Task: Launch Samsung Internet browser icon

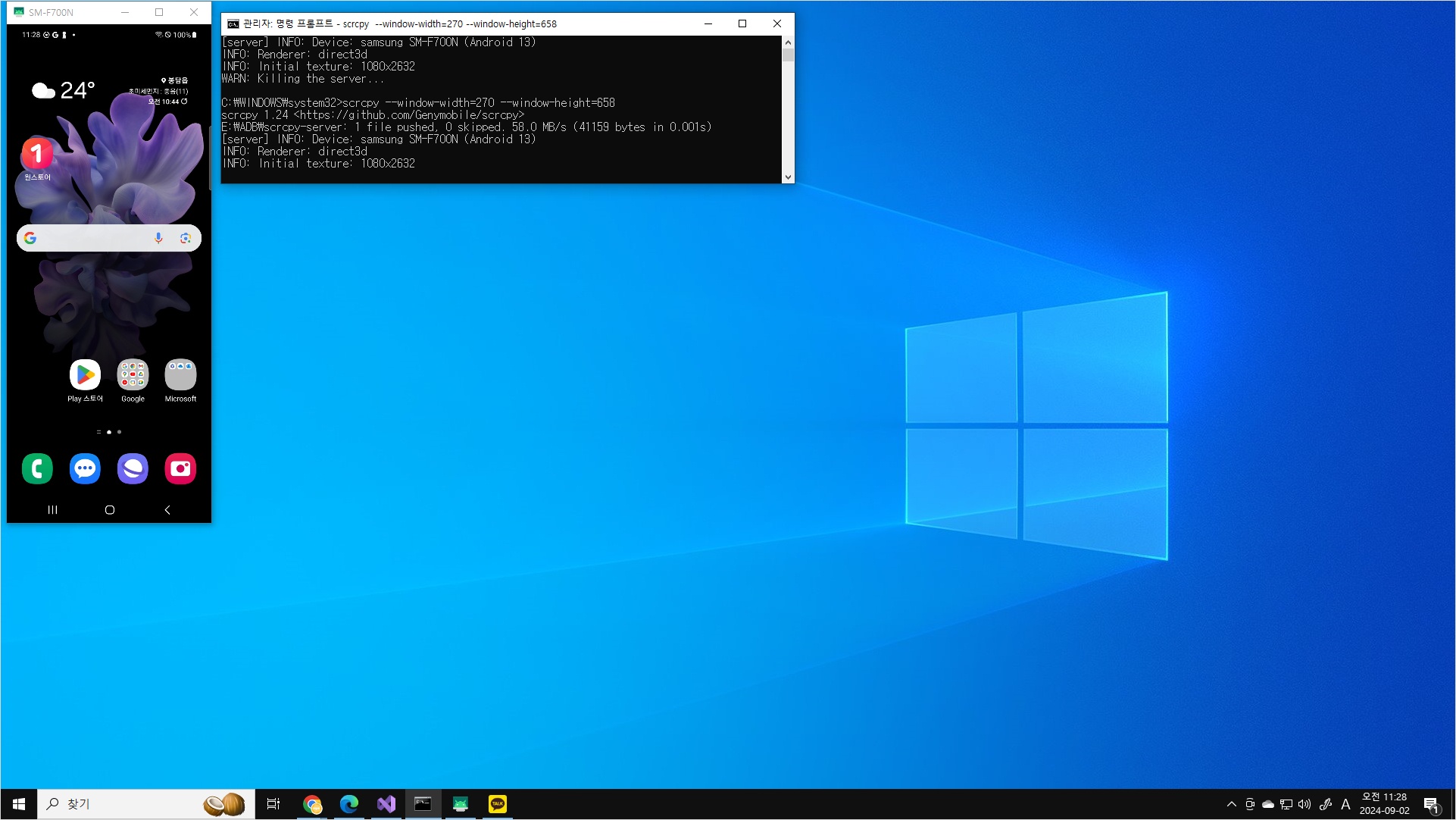Action: click(x=133, y=468)
